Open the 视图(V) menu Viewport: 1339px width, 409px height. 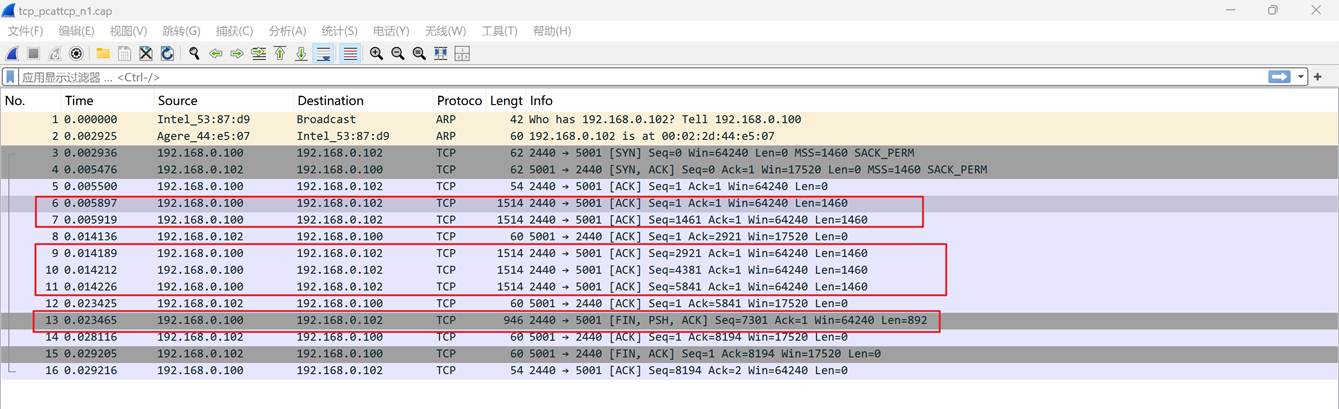pyautogui.click(x=128, y=31)
